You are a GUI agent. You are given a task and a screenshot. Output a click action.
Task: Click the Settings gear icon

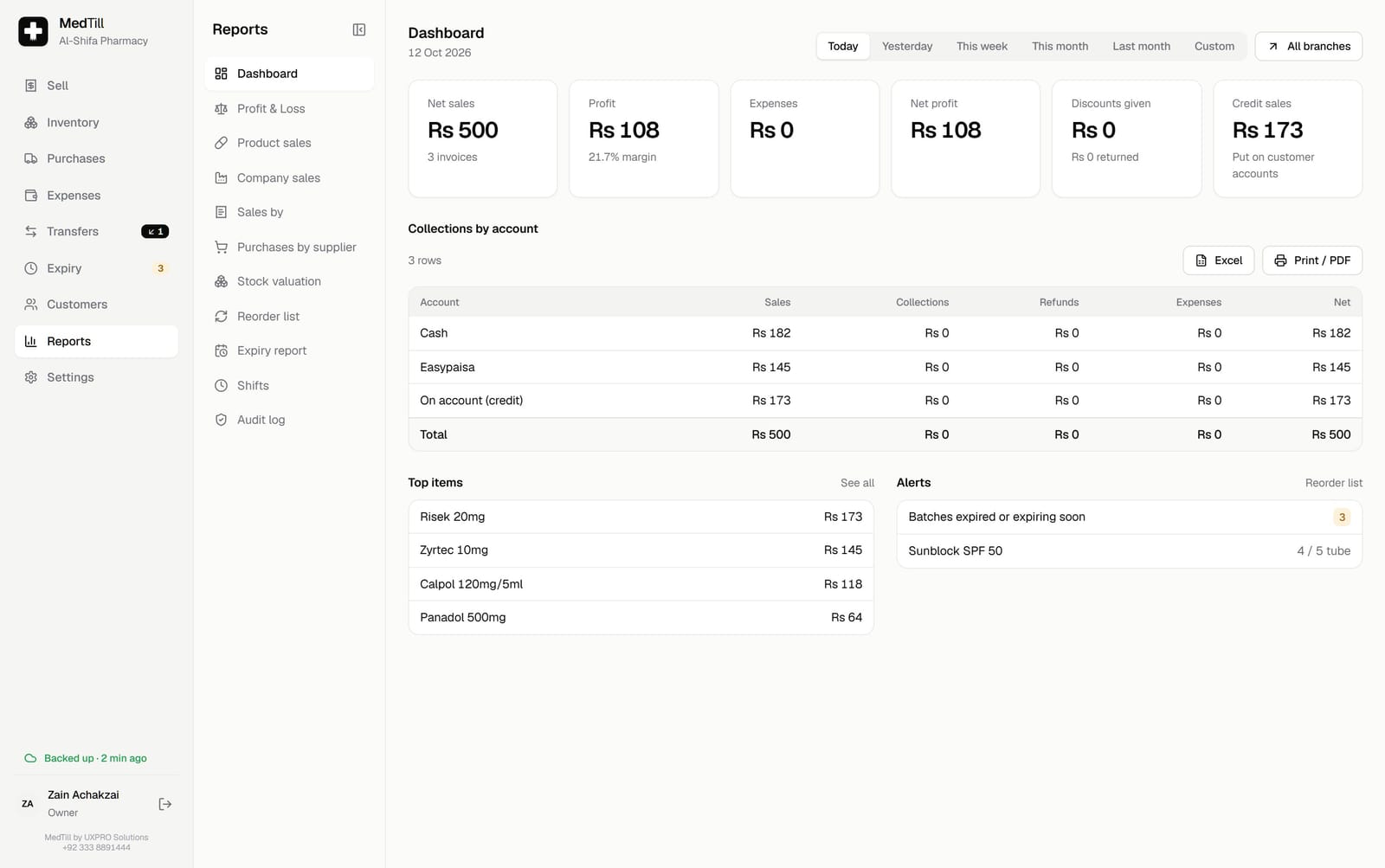click(x=31, y=377)
